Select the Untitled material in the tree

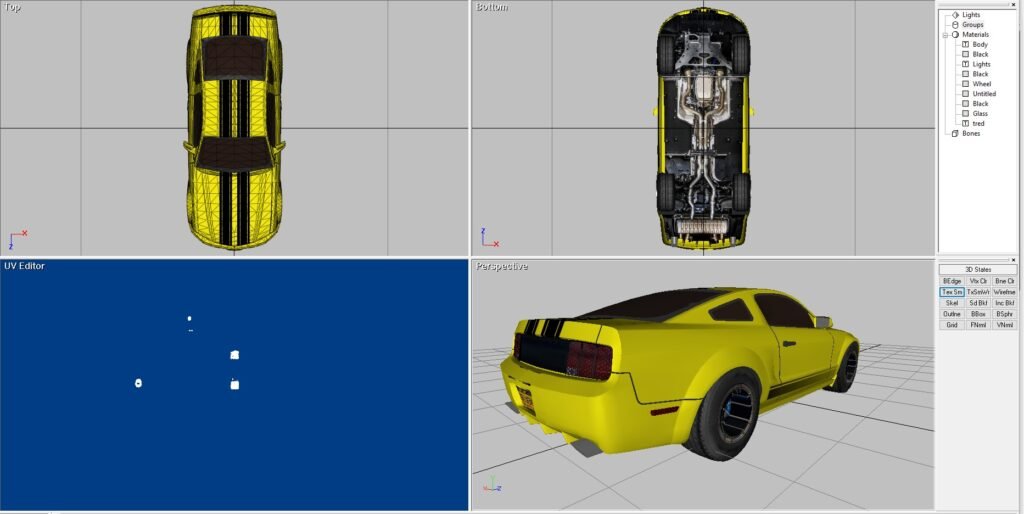point(984,94)
